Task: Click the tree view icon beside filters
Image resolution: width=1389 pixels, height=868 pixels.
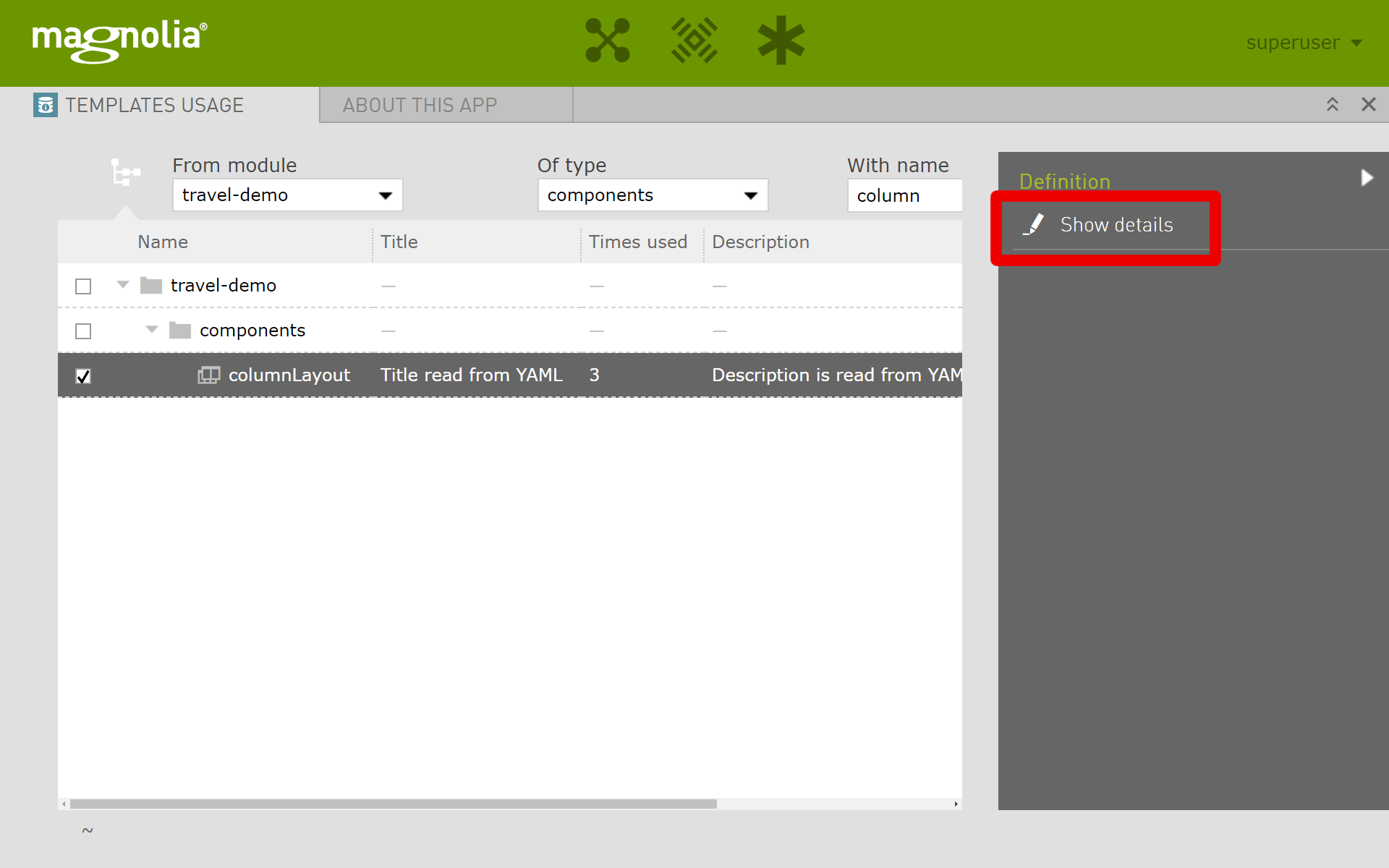Action: coord(125,173)
